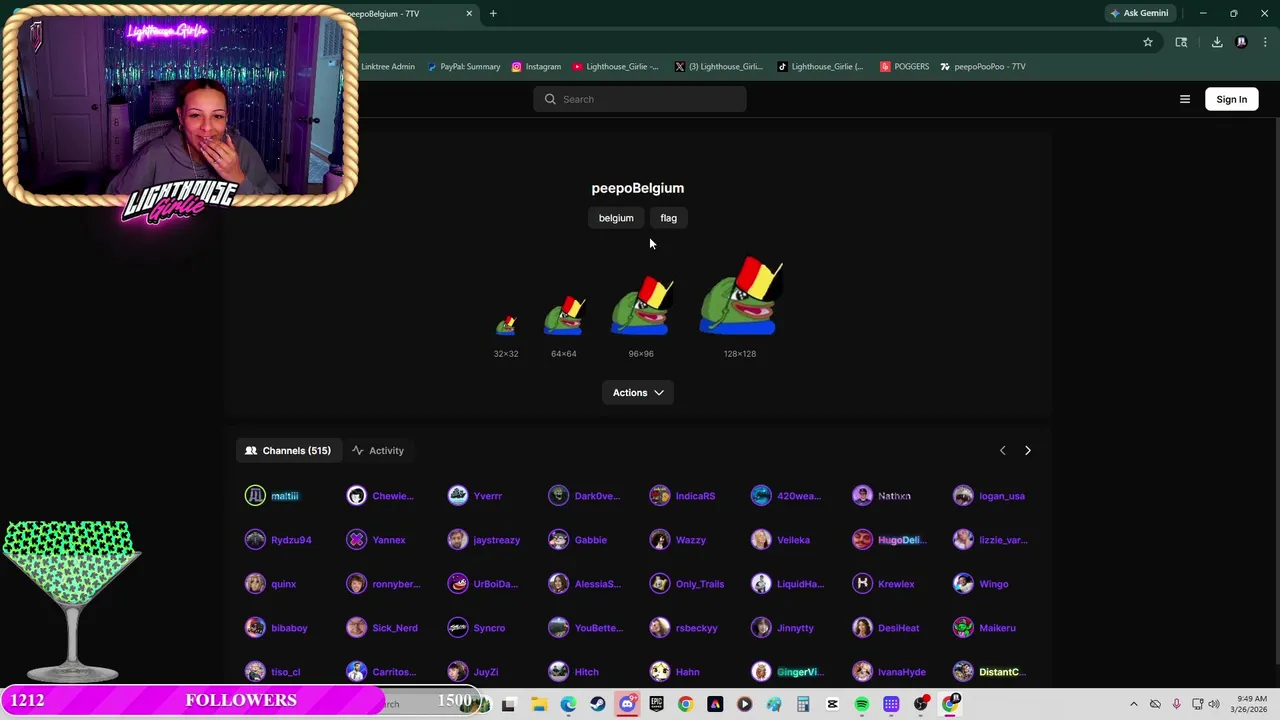Viewport: 1280px width, 720px height.
Task: Go to previous page of channels
Action: point(1002,450)
